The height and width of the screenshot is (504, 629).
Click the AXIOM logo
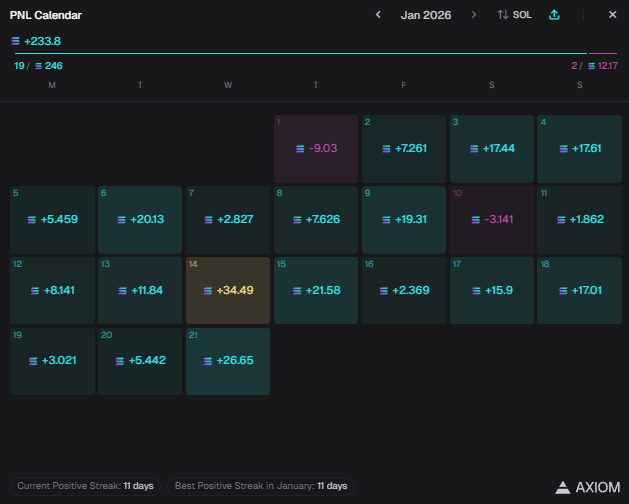(x=587, y=487)
